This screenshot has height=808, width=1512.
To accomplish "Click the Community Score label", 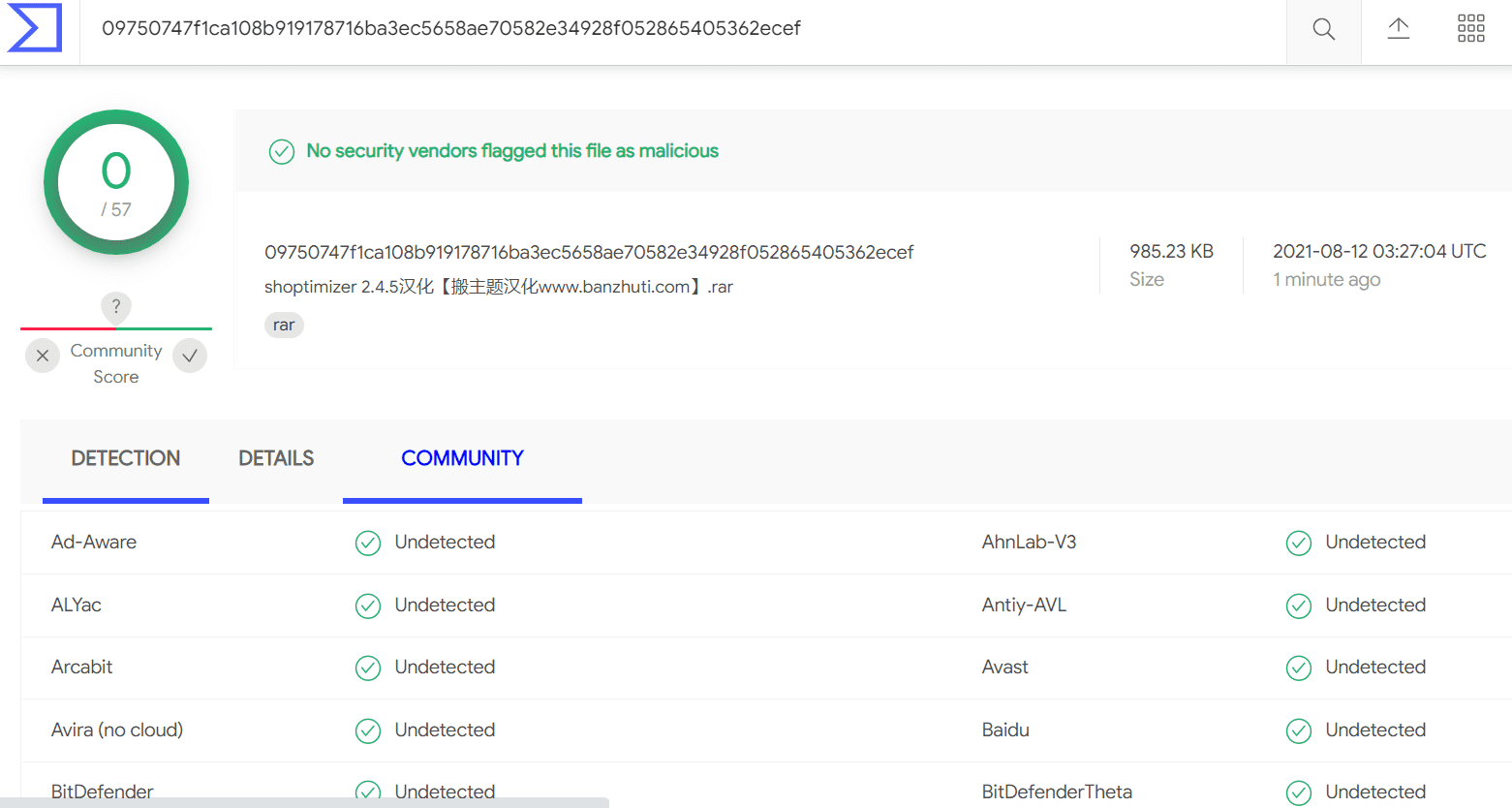I will 116,363.
